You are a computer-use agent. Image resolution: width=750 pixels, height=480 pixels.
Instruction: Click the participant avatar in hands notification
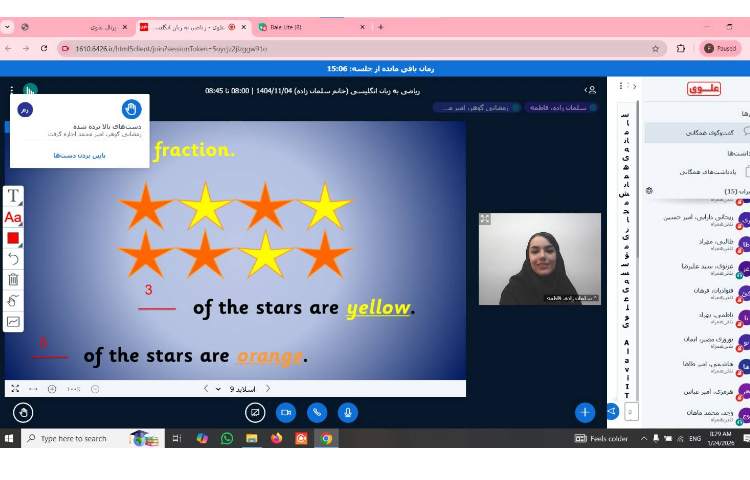coord(25,110)
